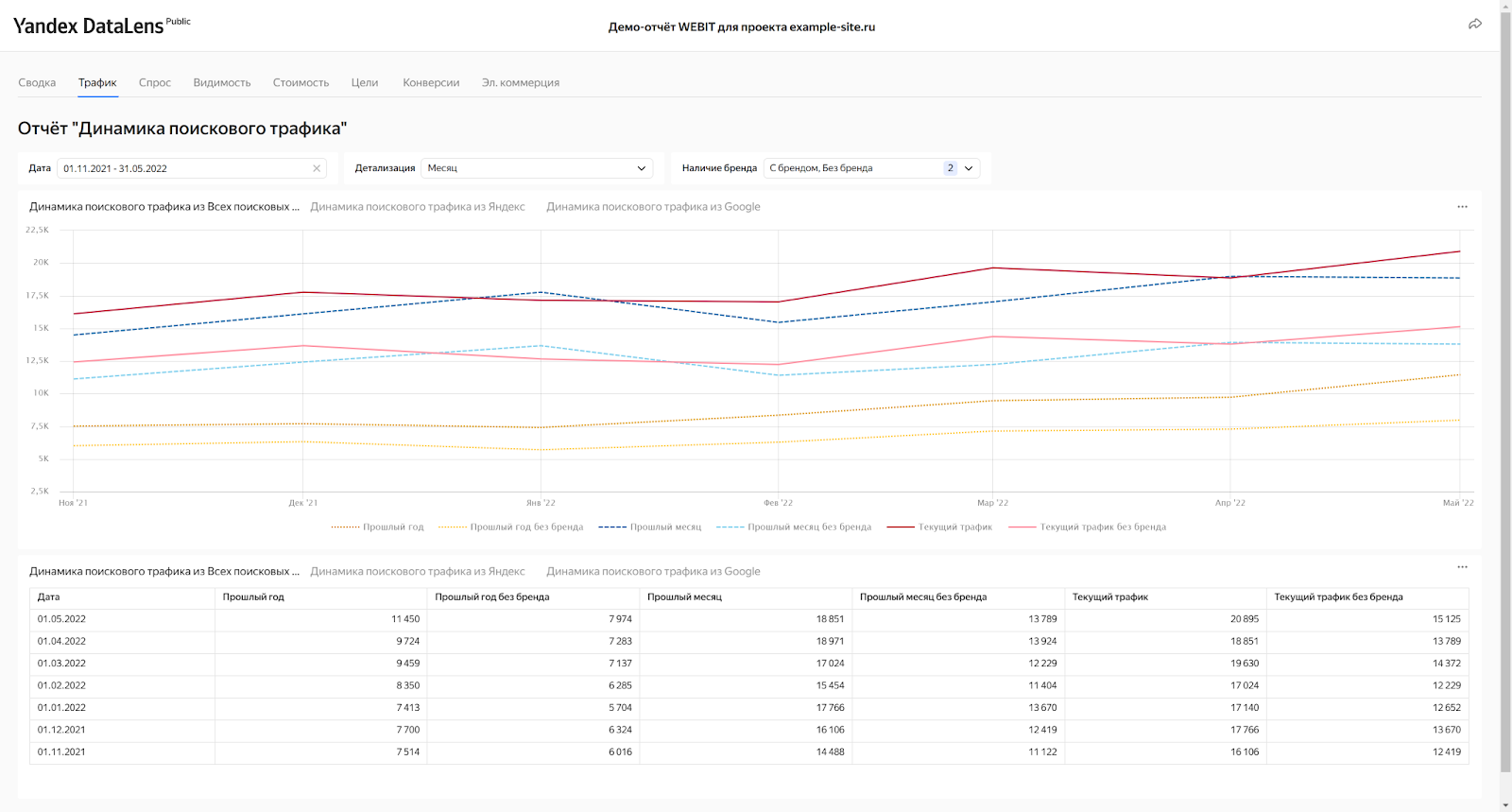Open the Эл. коммерция tab

520,83
